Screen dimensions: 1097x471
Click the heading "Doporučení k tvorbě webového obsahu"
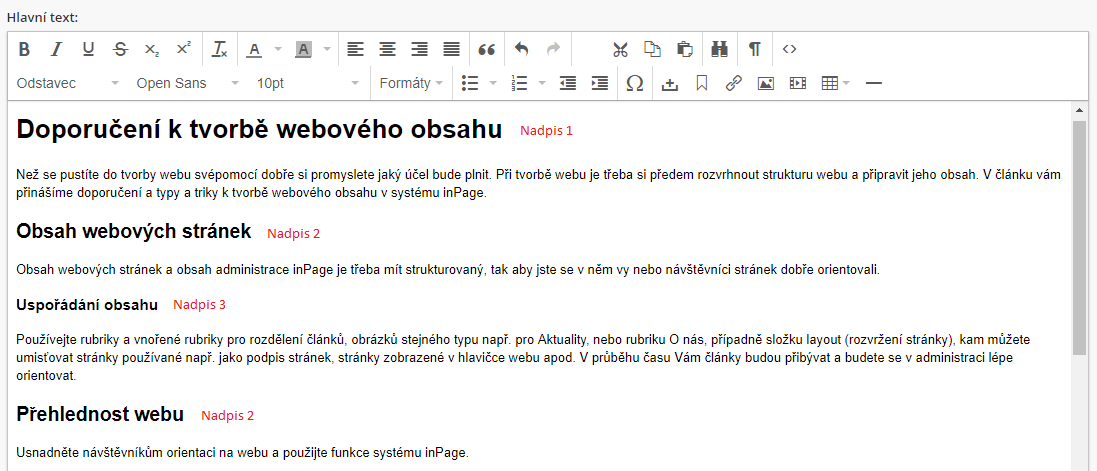coord(259,130)
